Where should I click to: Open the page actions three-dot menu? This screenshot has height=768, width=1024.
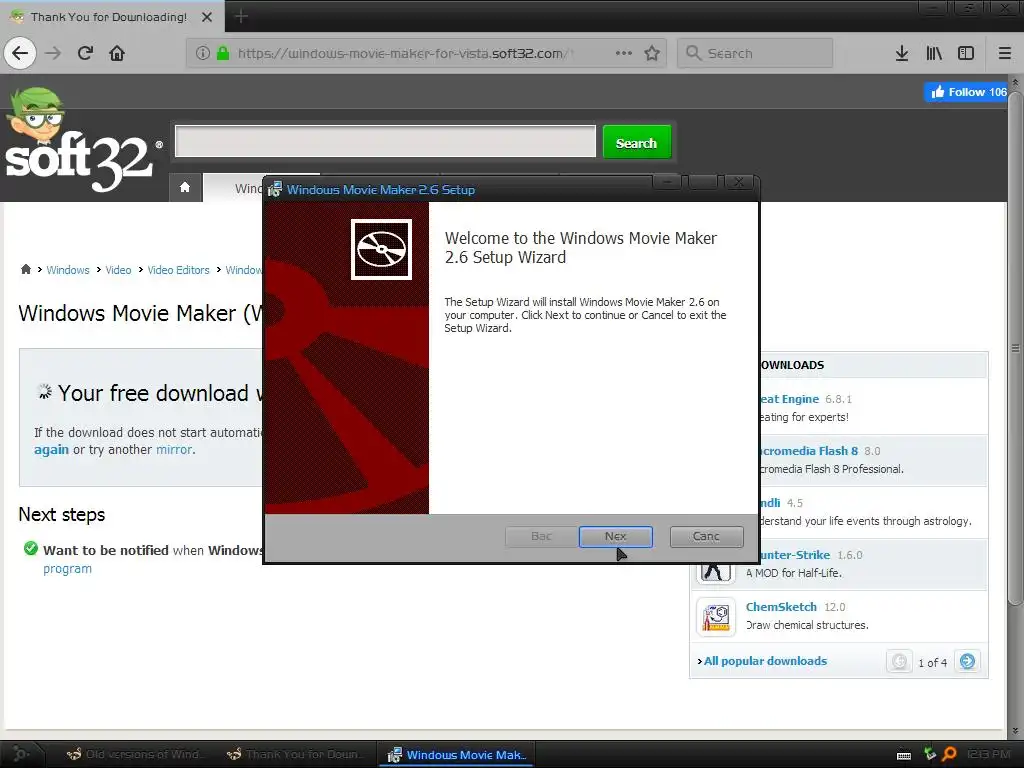624,53
